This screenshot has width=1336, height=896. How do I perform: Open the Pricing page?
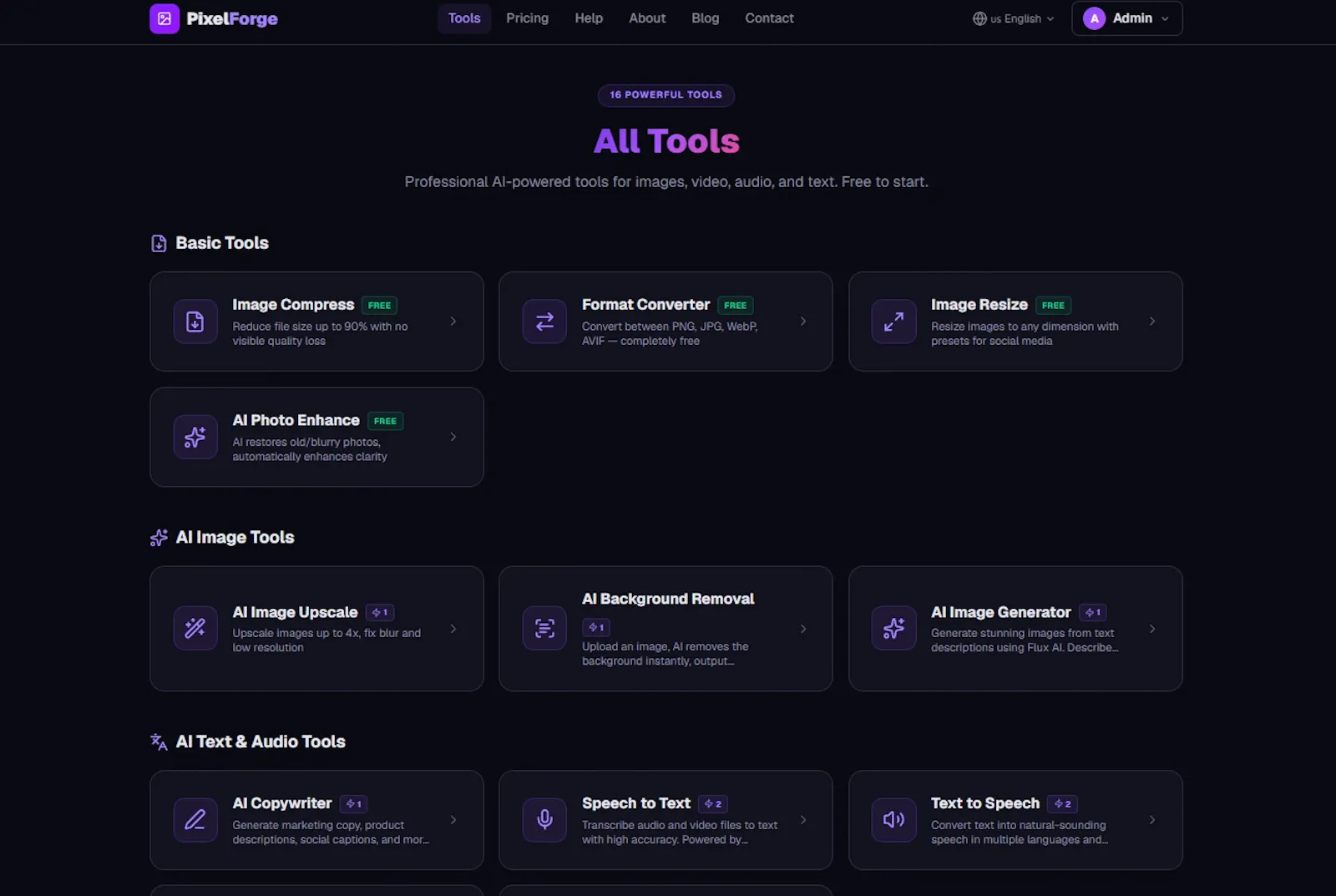[x=527, y=18]
